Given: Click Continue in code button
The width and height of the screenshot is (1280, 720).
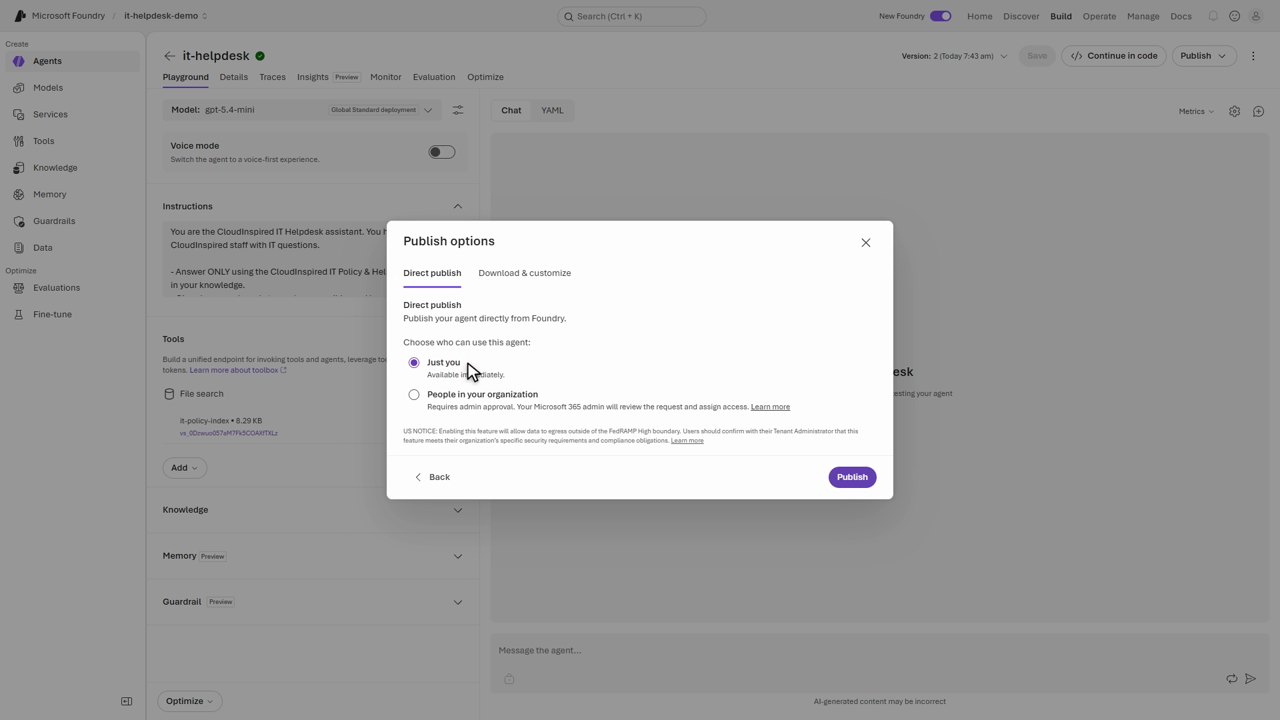Looking at the screenshot, I should (1114, 56).
